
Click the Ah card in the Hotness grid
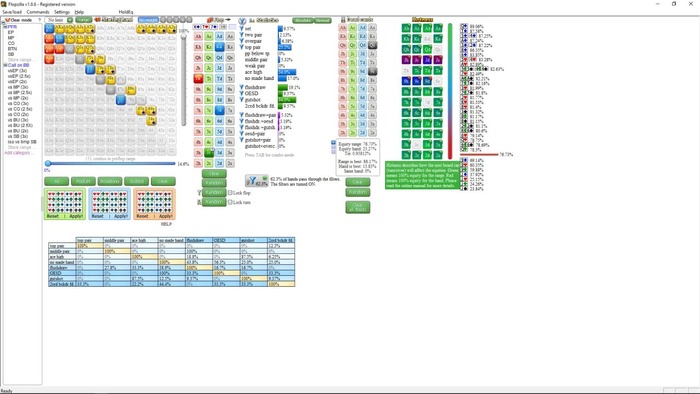[x=406, y=28]
